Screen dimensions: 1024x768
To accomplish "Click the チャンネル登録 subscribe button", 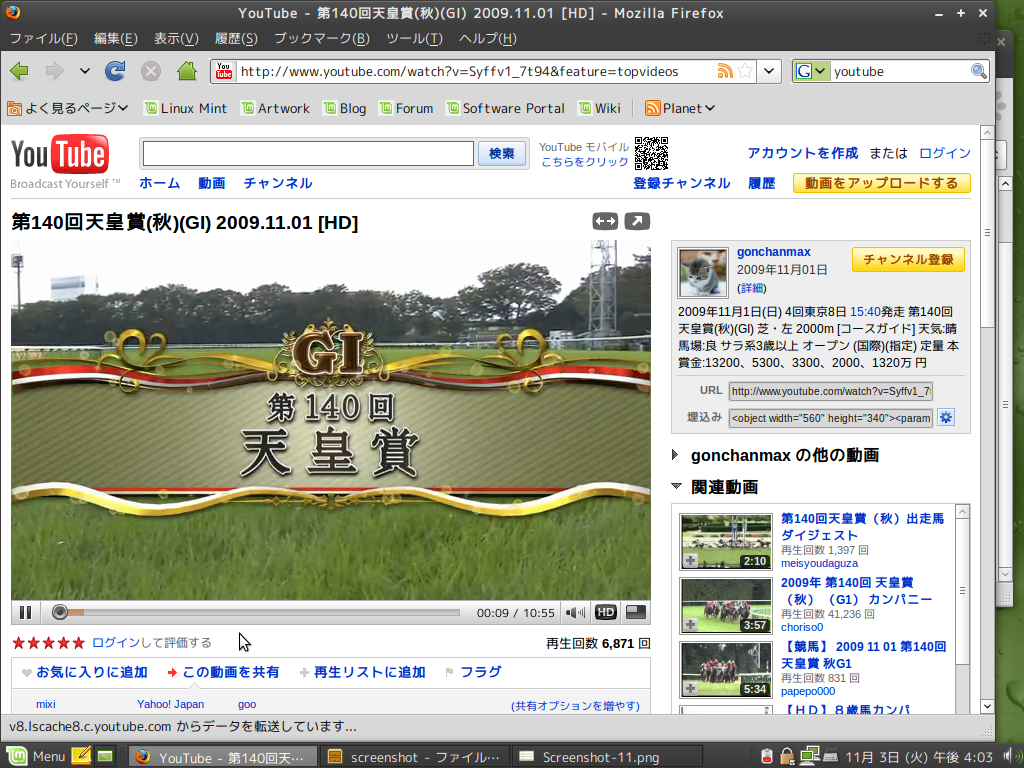I will (x=908, y=260).
